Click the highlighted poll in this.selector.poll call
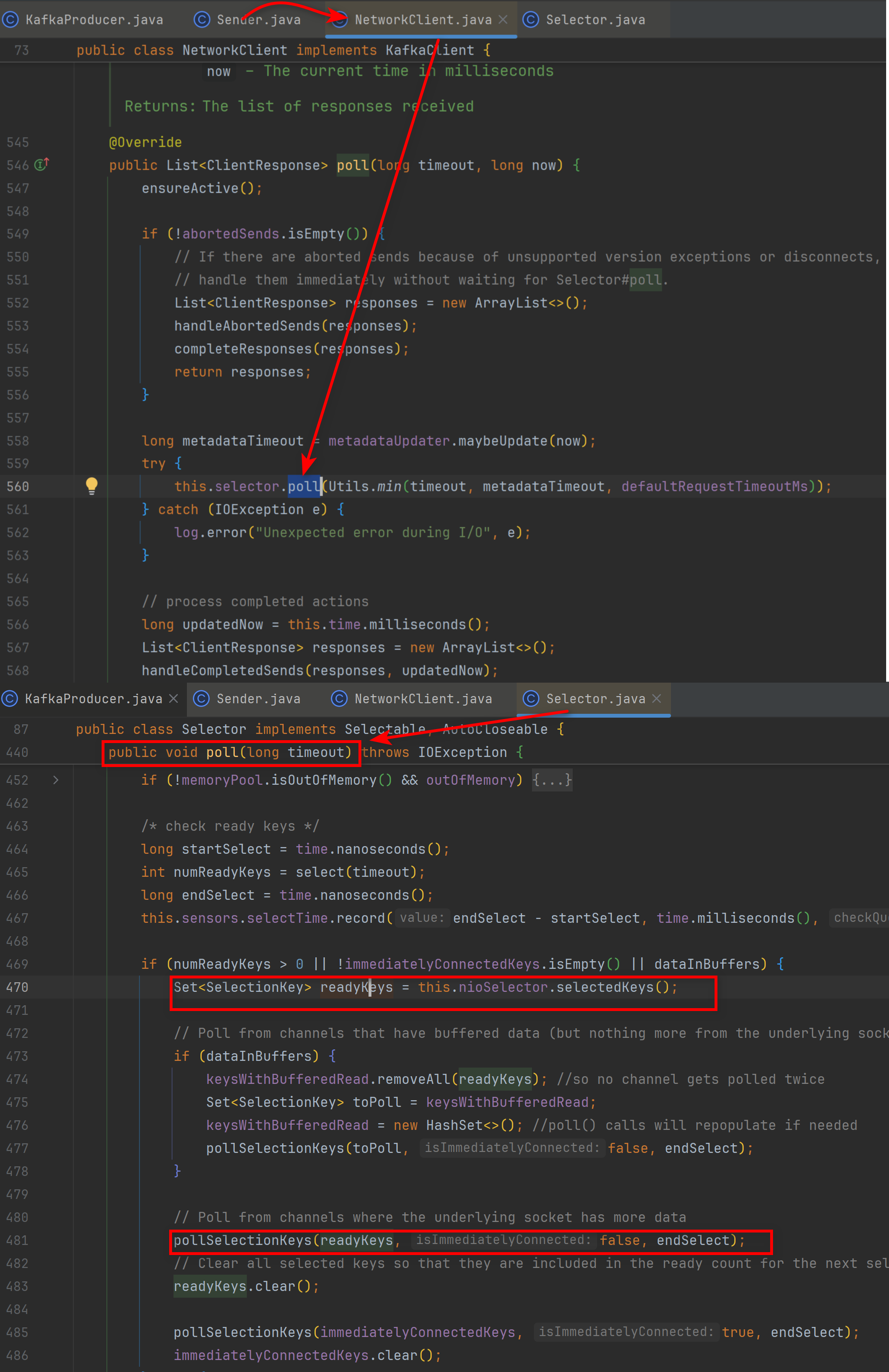 click(304, 487)
